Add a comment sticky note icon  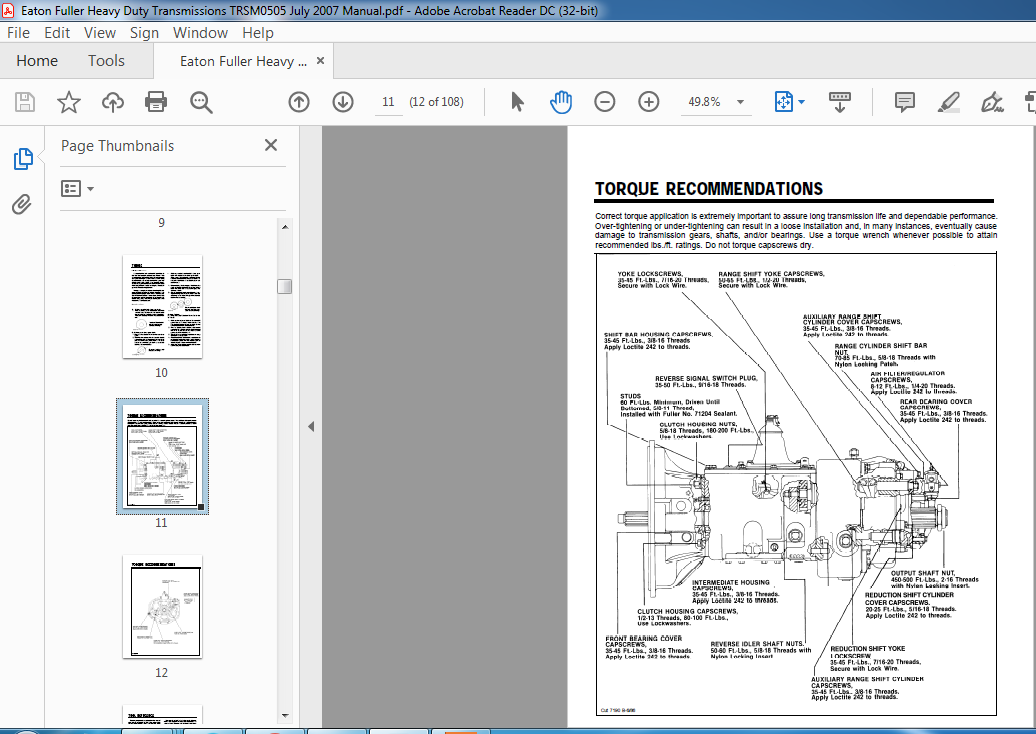point(905,102)
